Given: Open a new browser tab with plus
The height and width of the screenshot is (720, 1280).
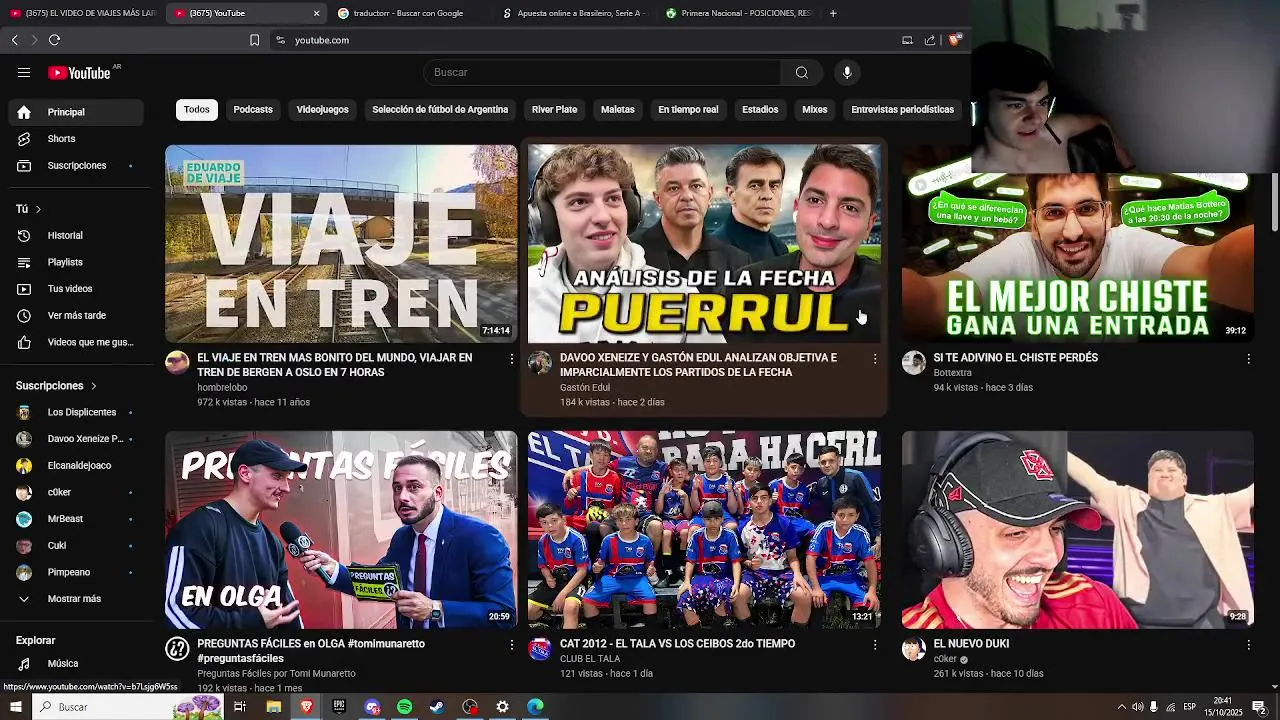Looking at the screenshot, I should click(833, 13).
